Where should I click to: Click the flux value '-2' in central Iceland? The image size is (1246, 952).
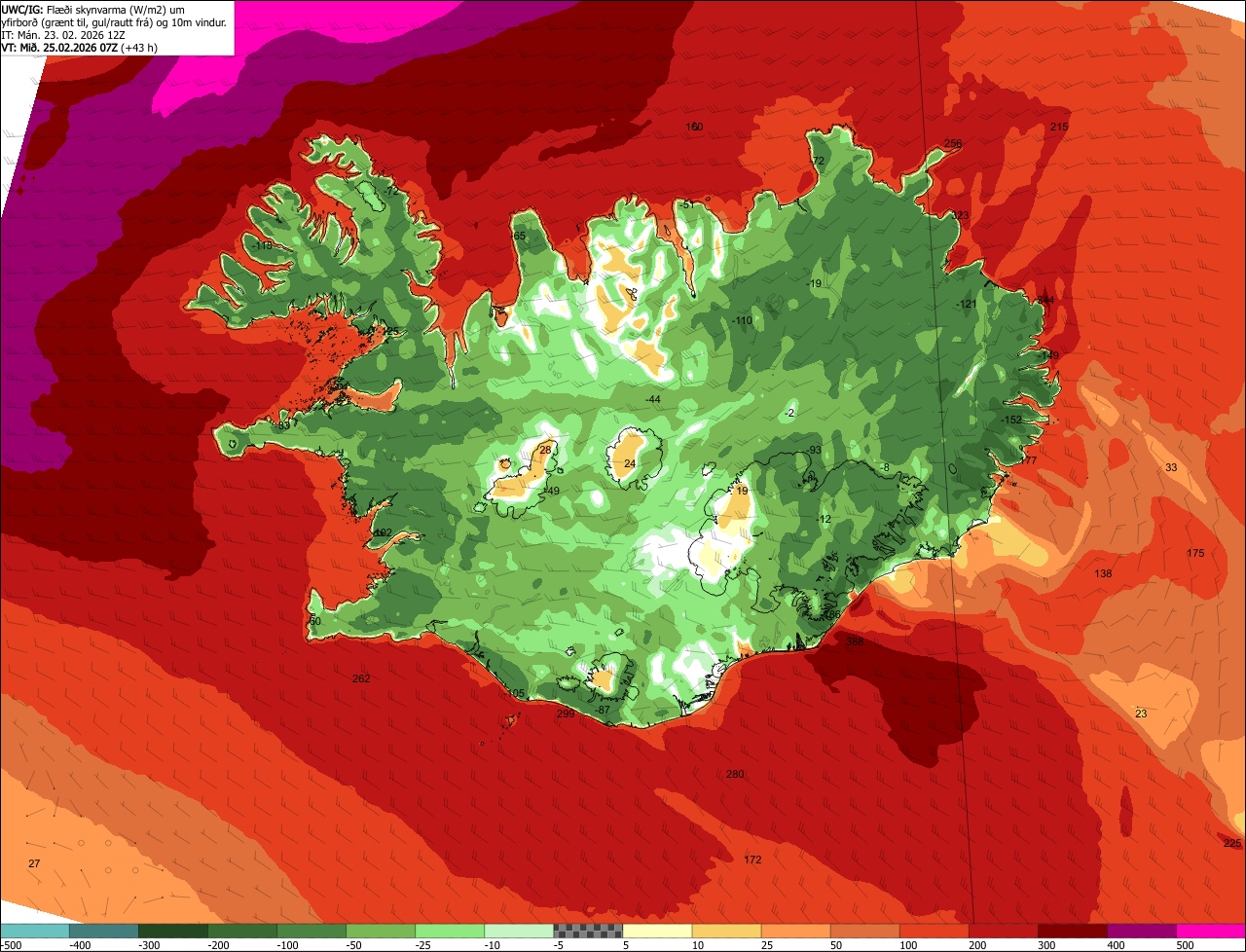click(790, 414)
